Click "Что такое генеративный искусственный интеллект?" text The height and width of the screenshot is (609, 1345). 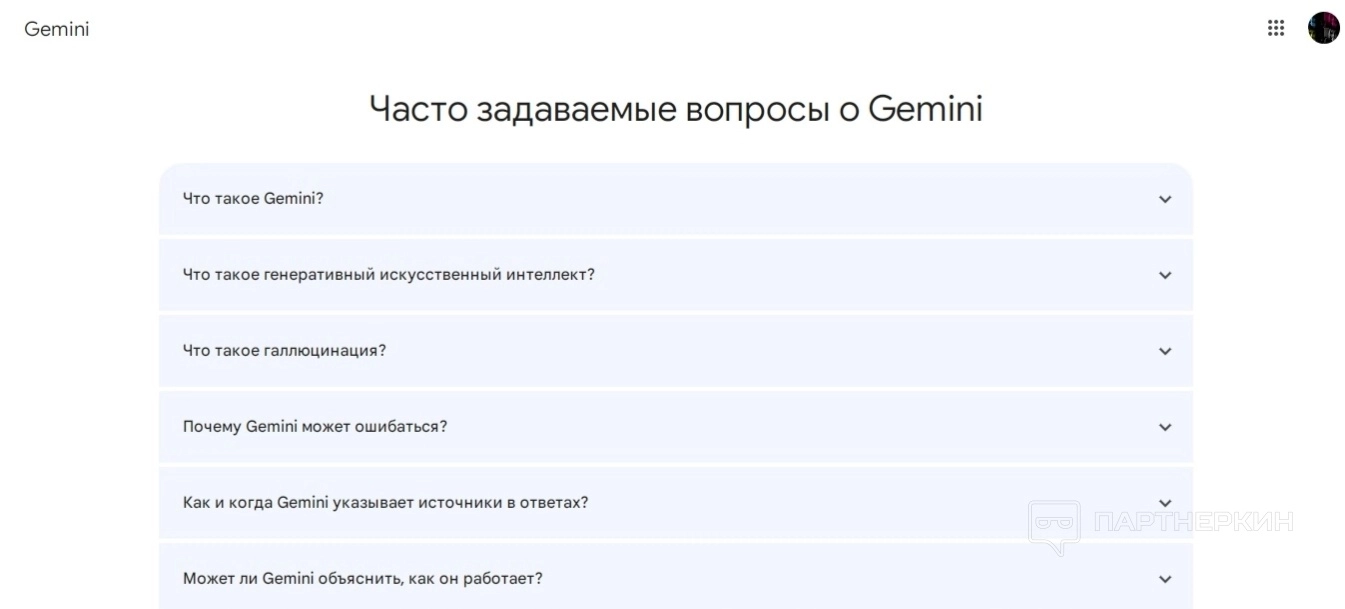[388, 274]
